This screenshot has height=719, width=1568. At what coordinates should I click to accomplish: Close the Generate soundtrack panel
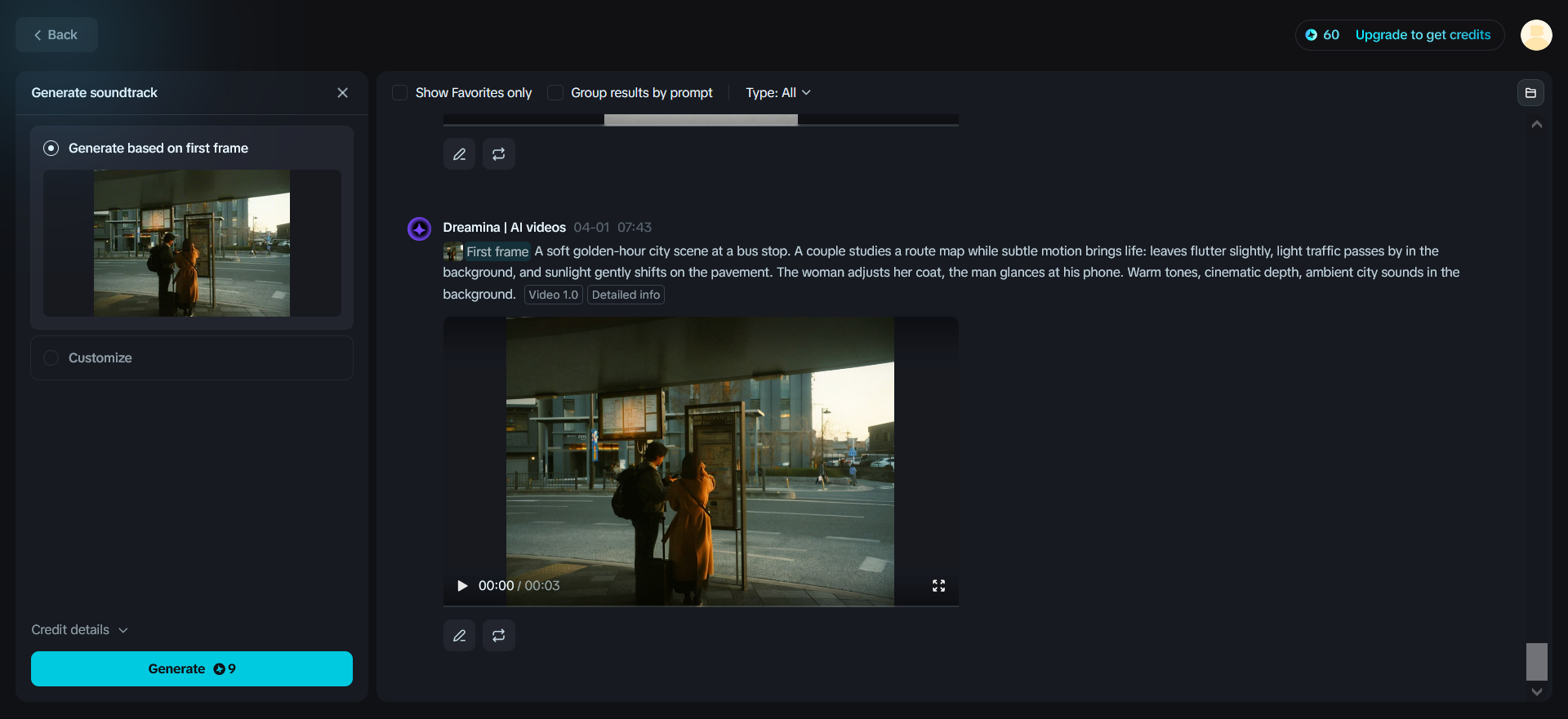pos(343,93)
